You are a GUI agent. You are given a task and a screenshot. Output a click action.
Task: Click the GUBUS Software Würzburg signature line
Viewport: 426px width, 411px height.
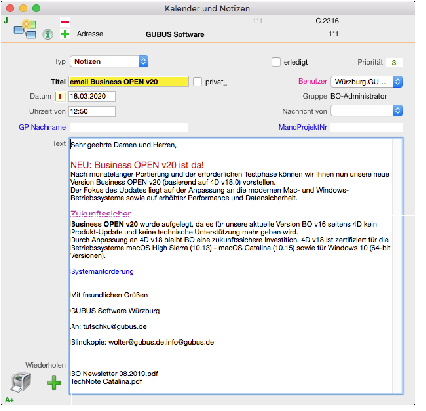click(x=115, y=310)
